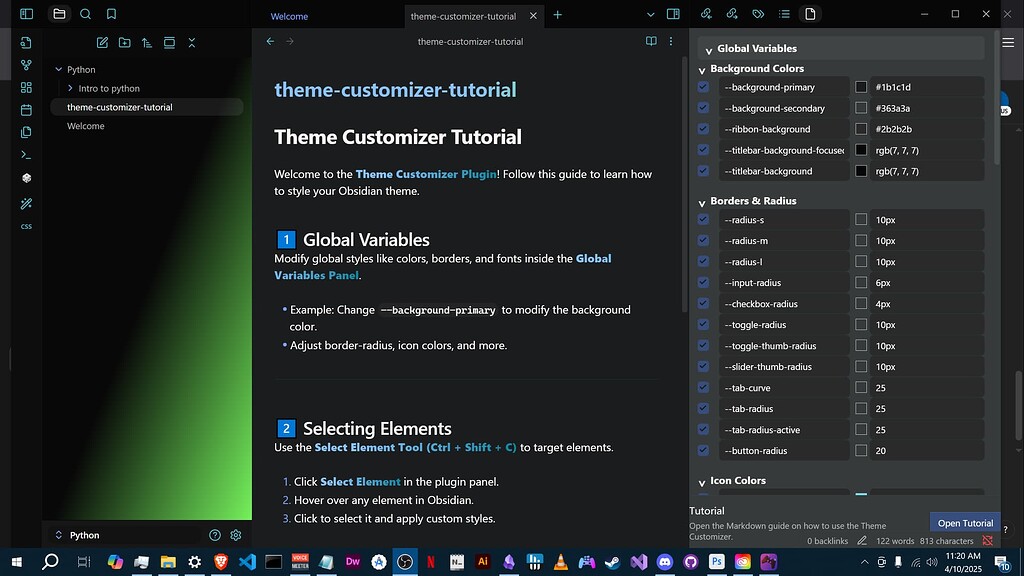This screenshot has height=576, width=1024.
Task: Toggle the --radius-s variable checkbox
Action: (702, 219)
